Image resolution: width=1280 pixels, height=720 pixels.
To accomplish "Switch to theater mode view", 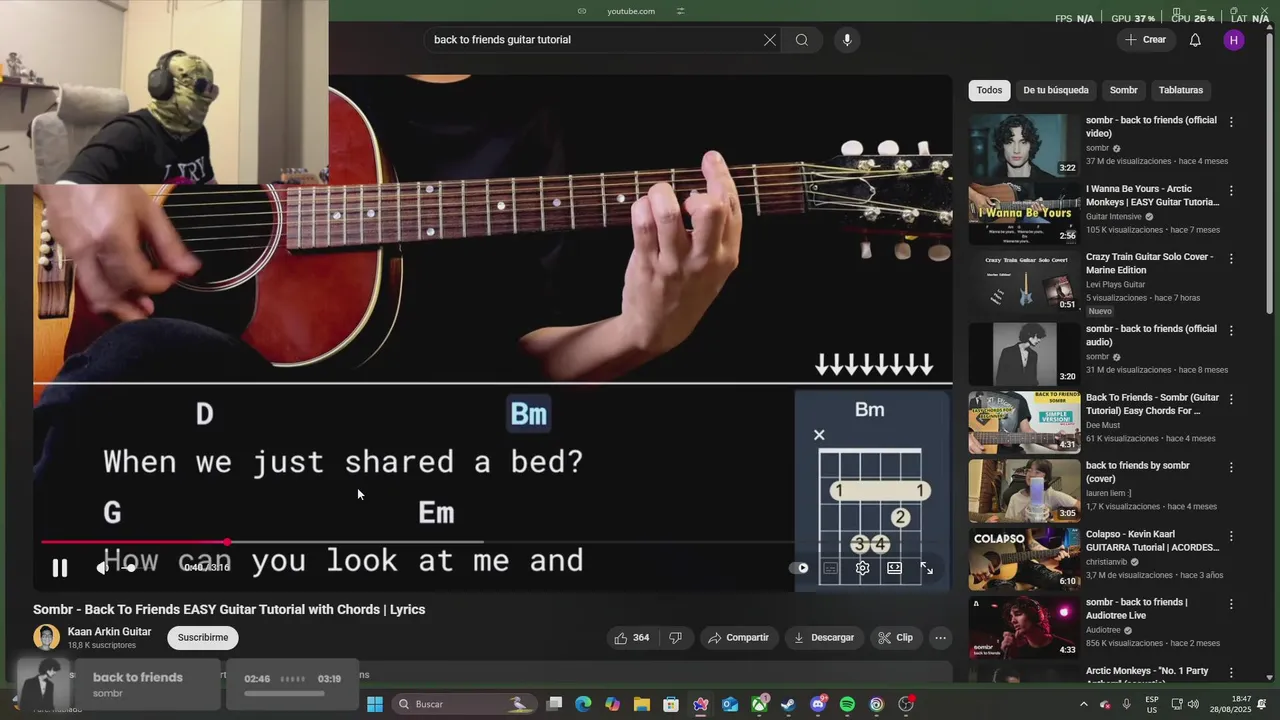I will (x=894, y=568).
